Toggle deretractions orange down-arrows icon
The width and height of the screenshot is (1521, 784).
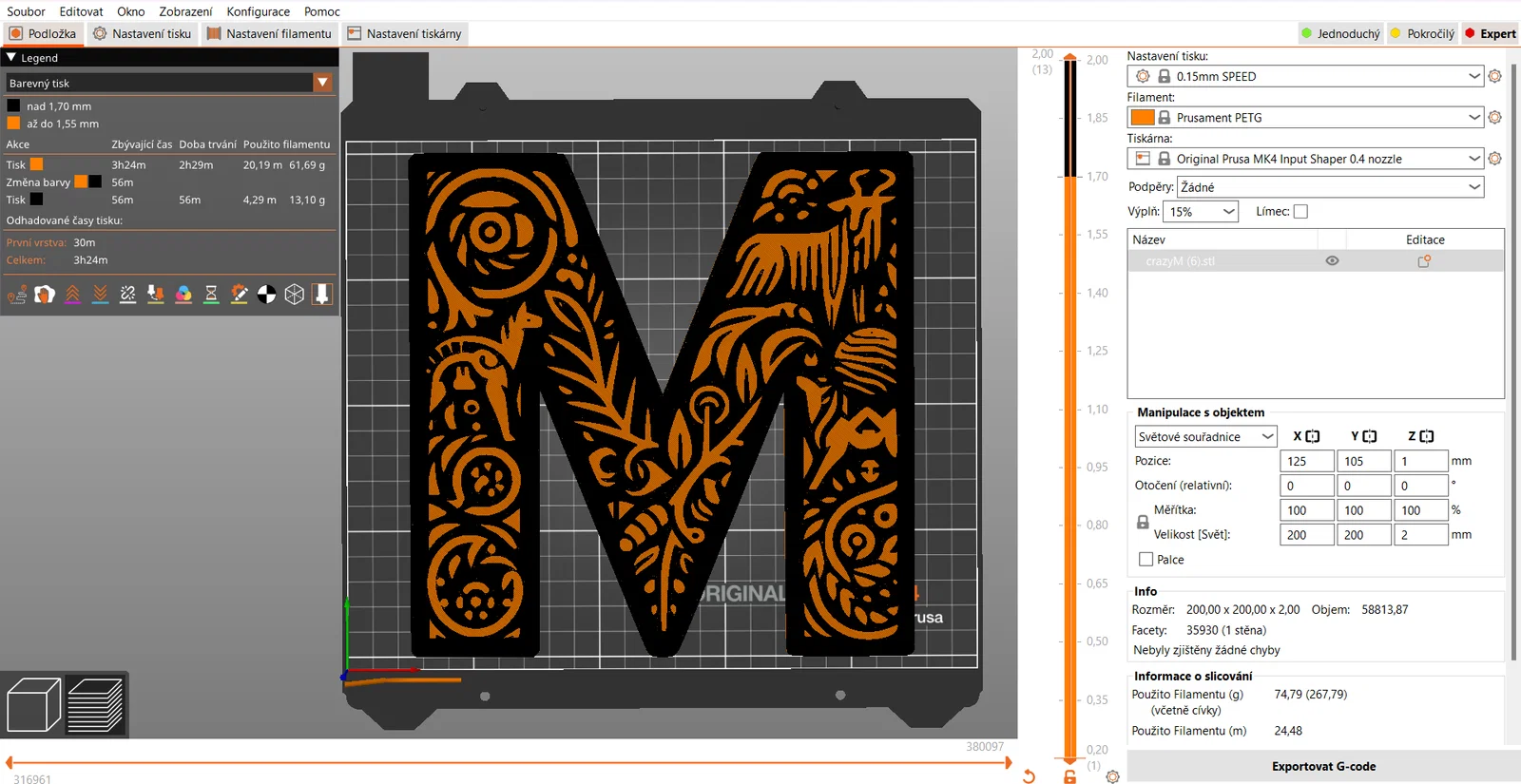click(x=100, y=295)
